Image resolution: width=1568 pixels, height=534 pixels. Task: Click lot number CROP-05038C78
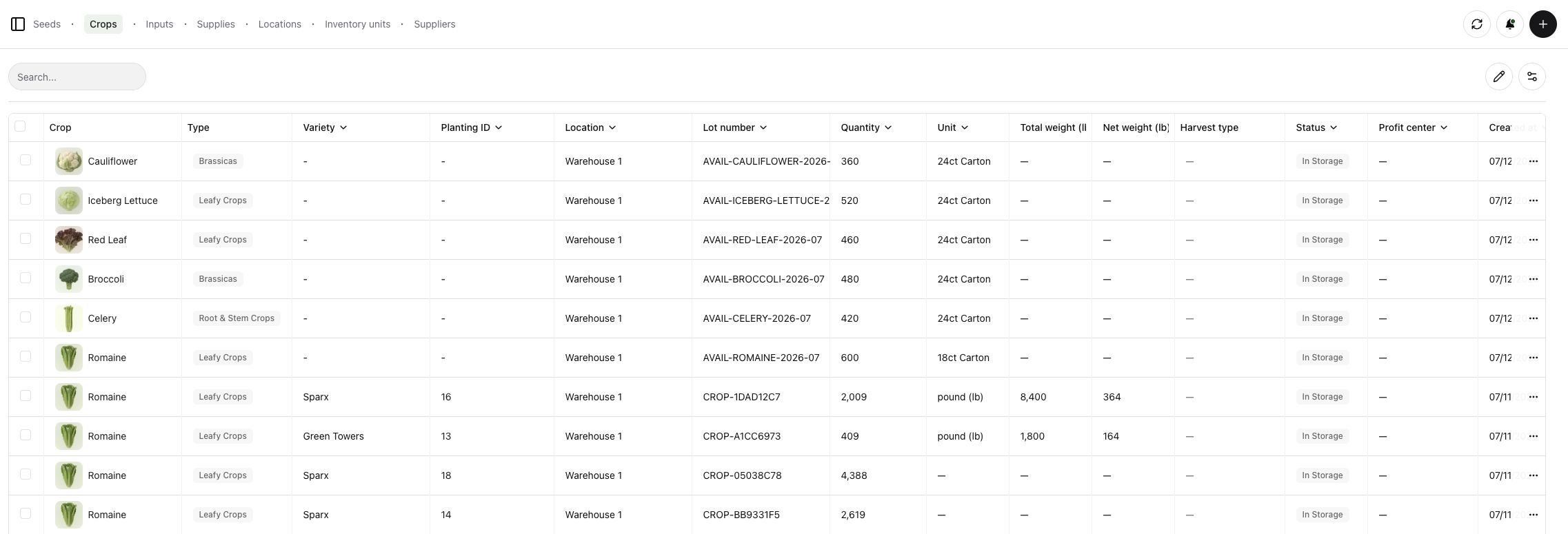tap(742, 475)
